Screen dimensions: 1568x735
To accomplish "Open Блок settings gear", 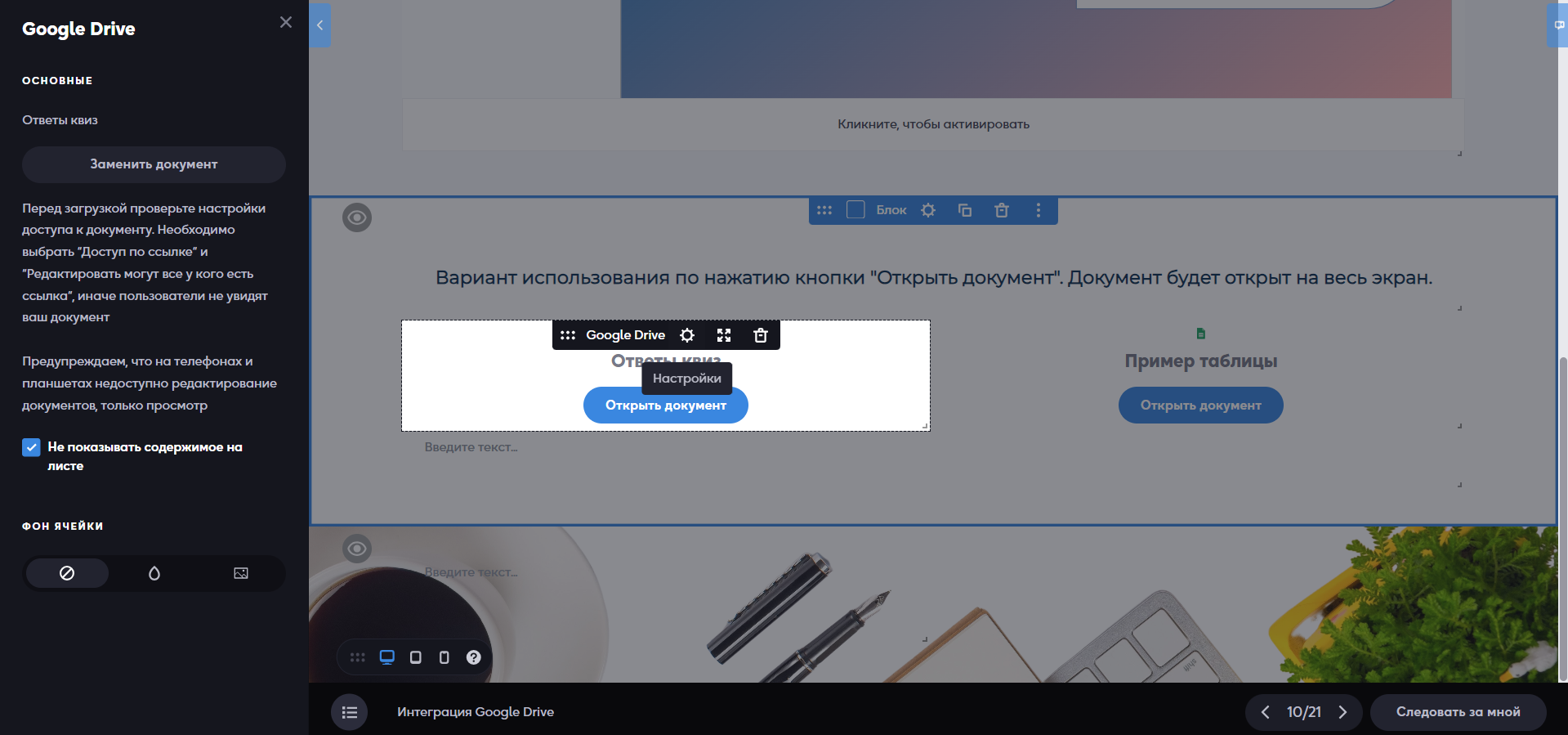I will (928, 210).
